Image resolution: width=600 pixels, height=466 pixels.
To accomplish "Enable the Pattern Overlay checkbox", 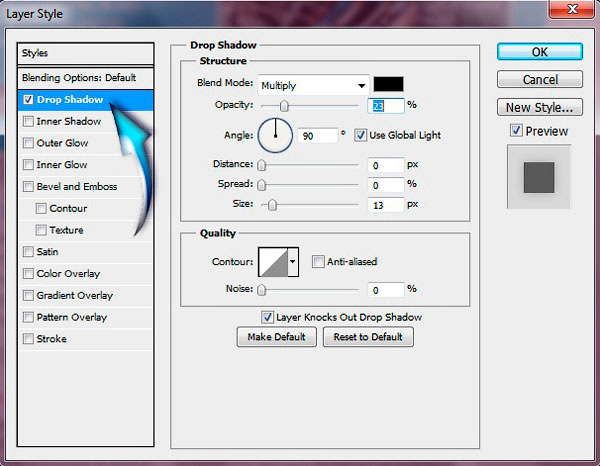I will click(28, 317).
